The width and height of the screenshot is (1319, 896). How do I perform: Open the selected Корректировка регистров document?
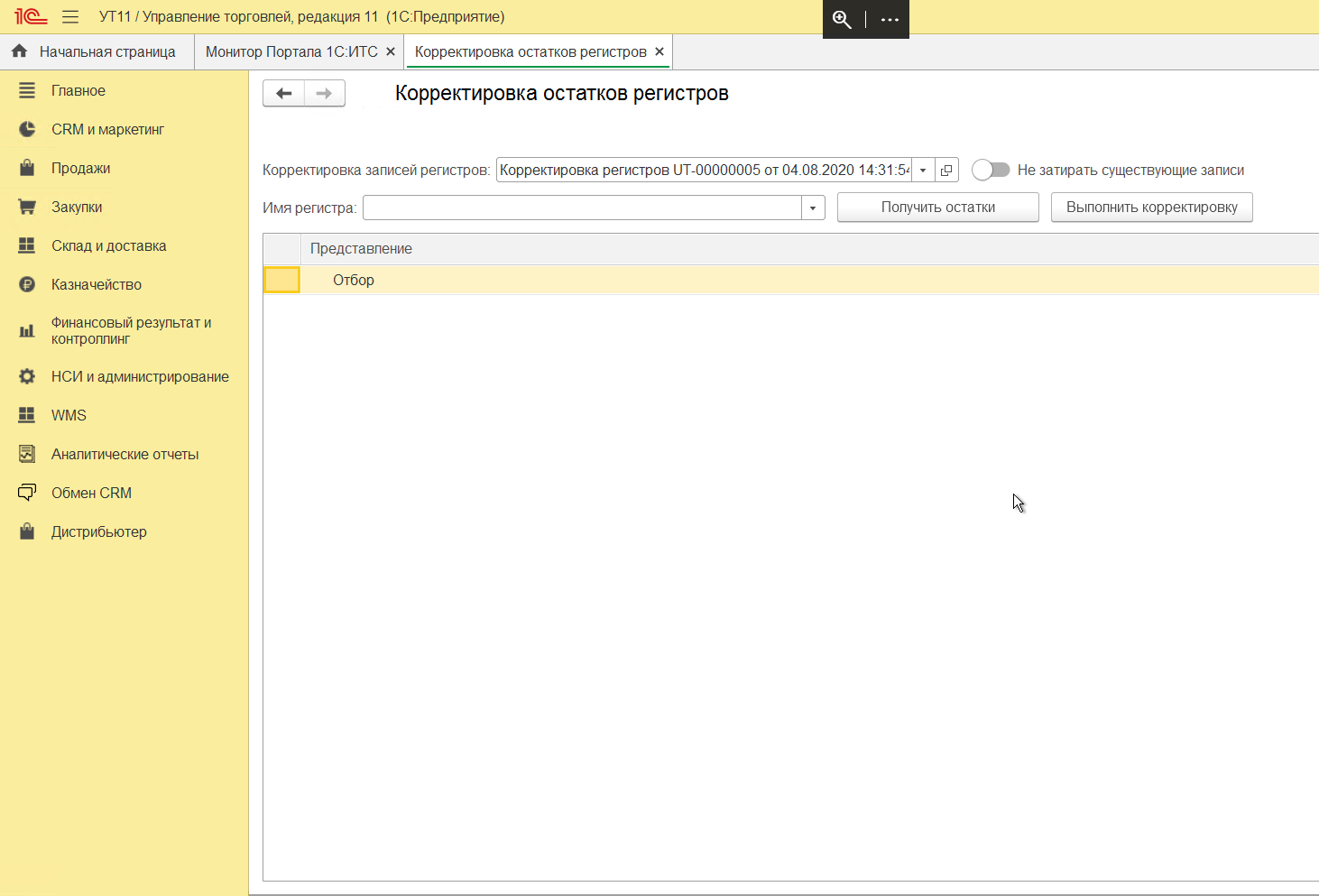pos(946,170)
